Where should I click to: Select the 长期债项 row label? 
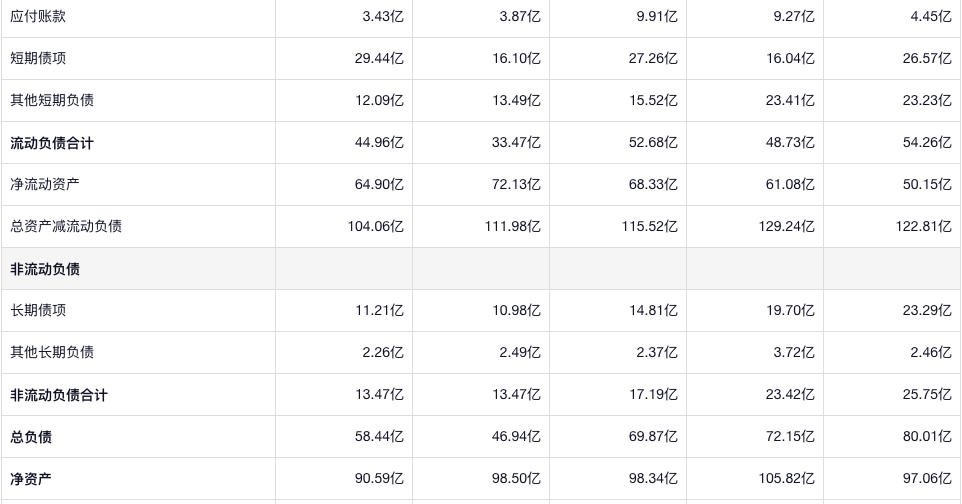38,311
